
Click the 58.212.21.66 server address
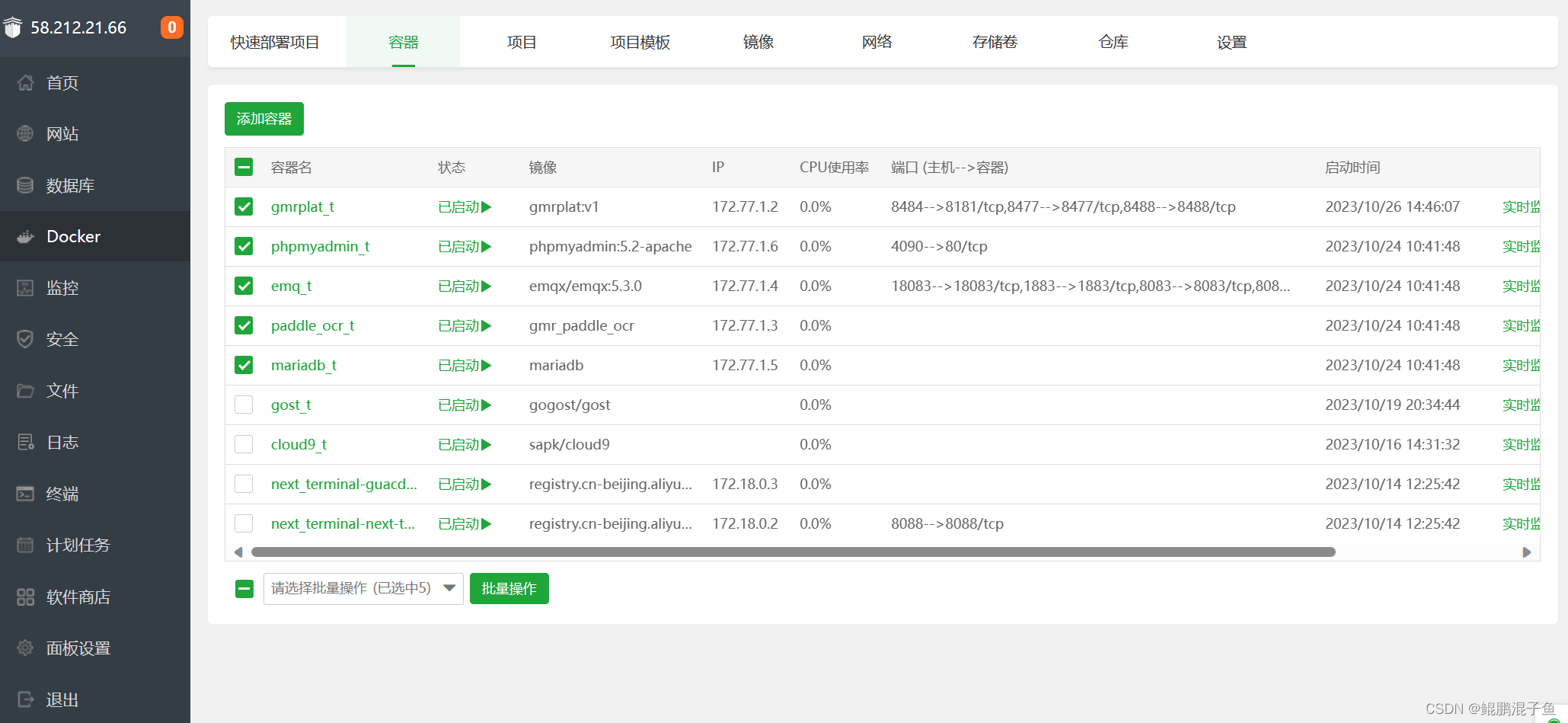78,27
